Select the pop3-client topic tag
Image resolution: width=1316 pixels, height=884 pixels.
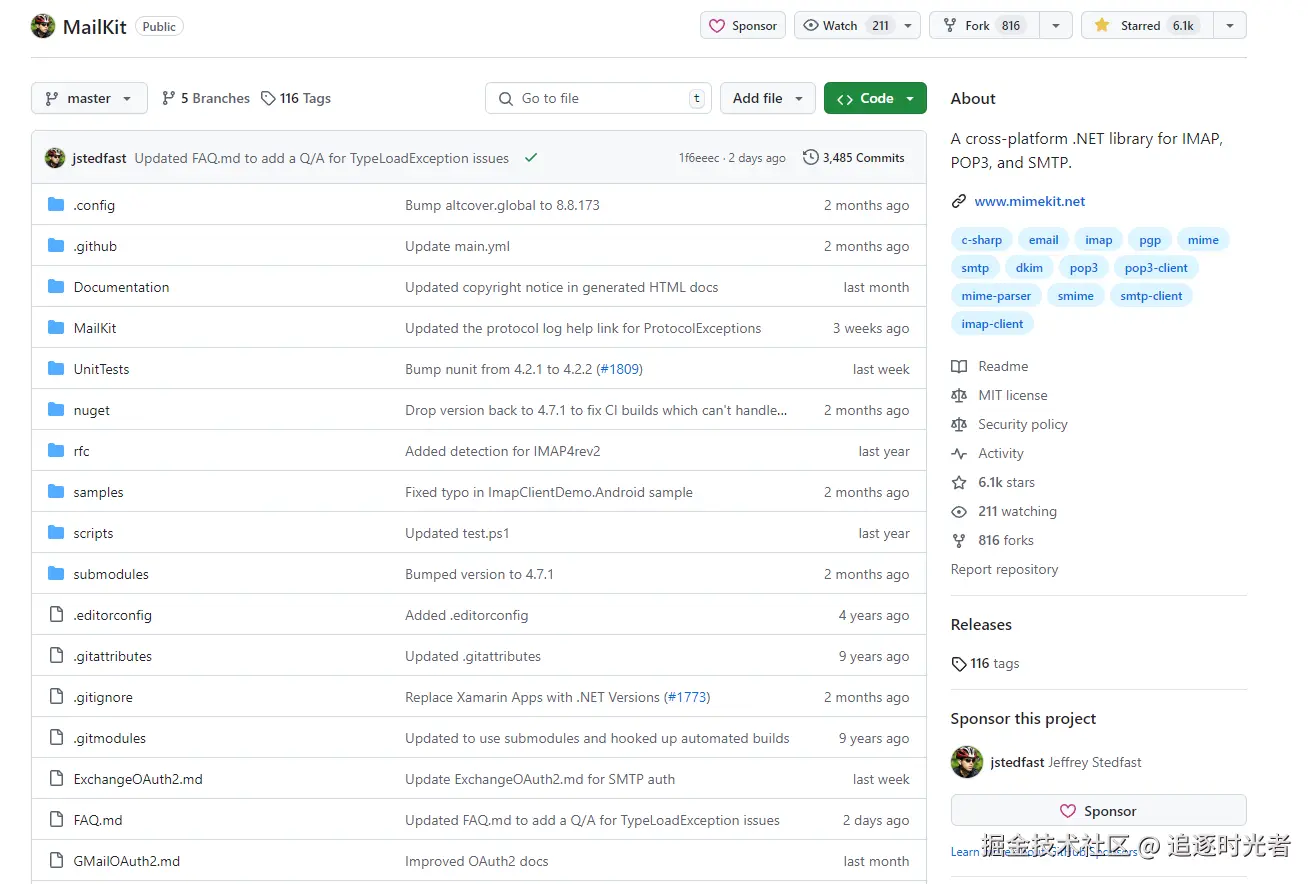(x=1156, y=268)
